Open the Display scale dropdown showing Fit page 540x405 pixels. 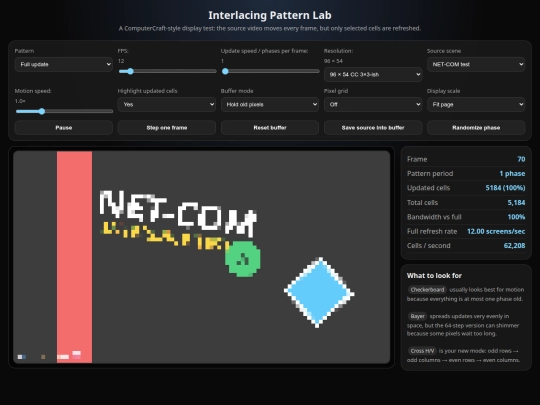tap(476, 104)
